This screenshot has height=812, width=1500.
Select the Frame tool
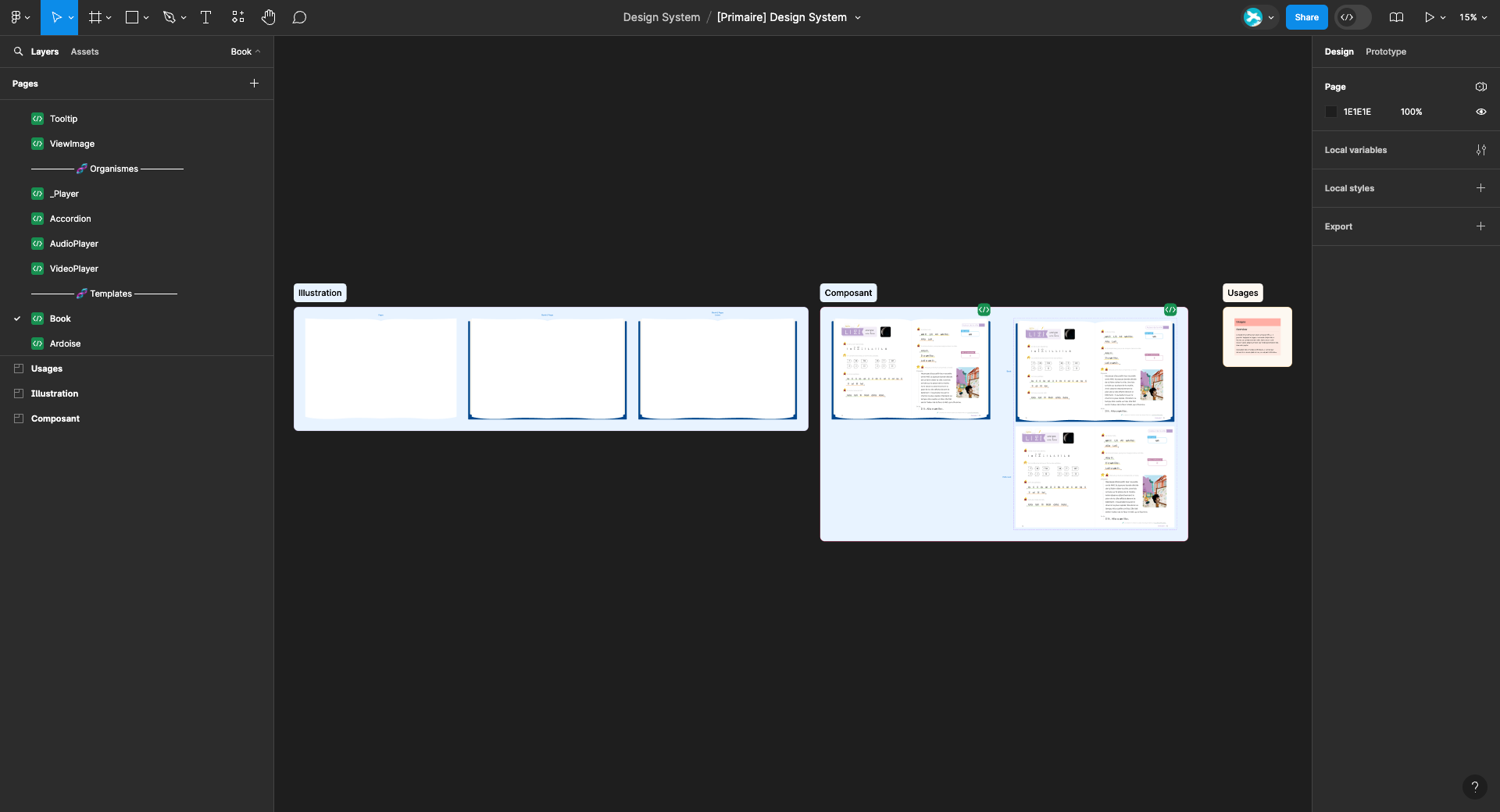coord(95,17)
